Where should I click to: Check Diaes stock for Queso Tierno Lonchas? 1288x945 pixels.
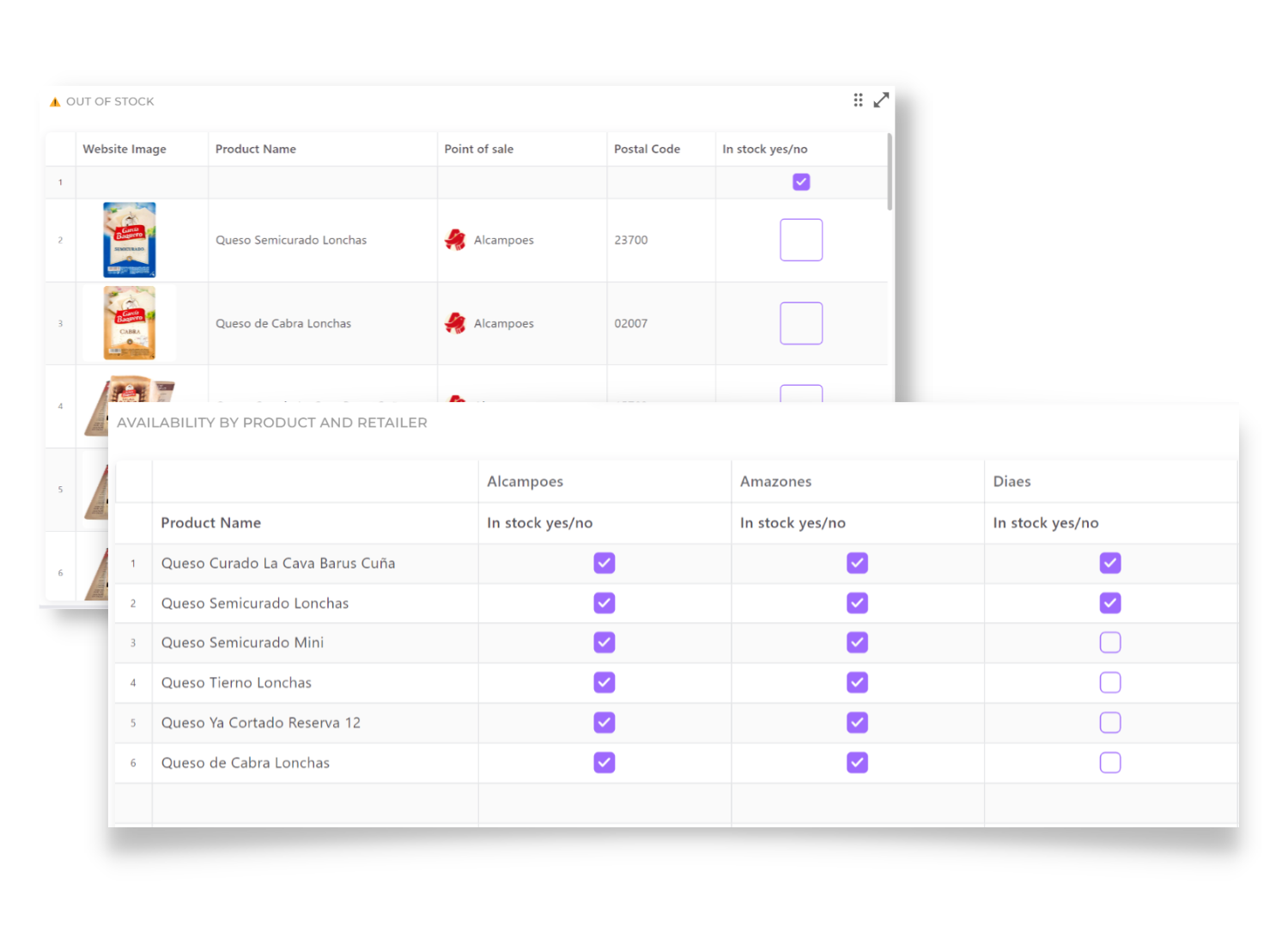click(1110, 682)
